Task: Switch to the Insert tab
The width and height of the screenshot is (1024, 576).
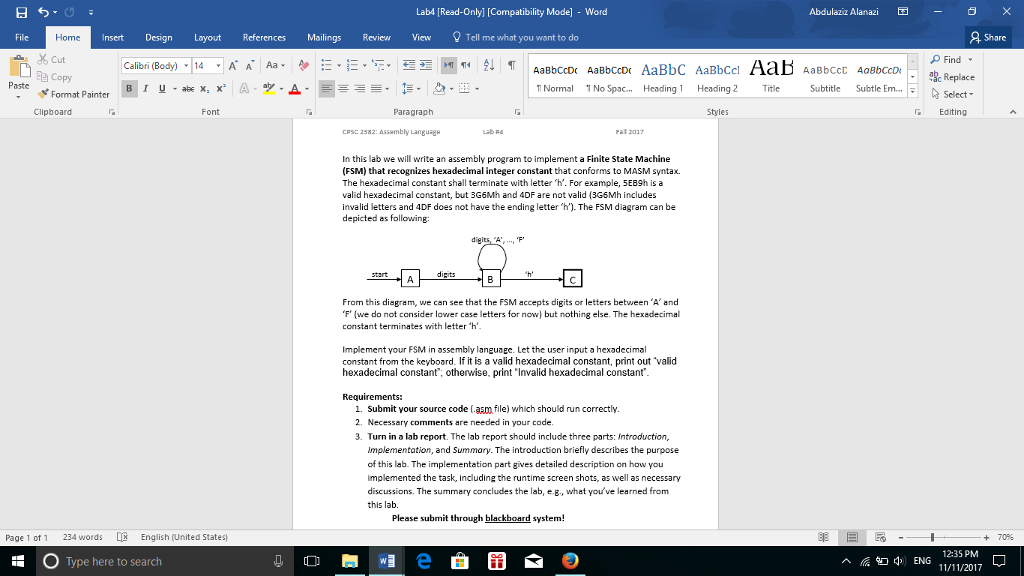Action: [x=111, y=37]
